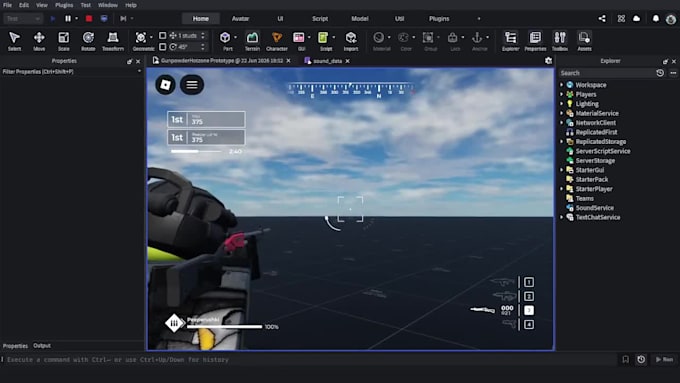Open the Part dropdown arrow

(235, 37)
